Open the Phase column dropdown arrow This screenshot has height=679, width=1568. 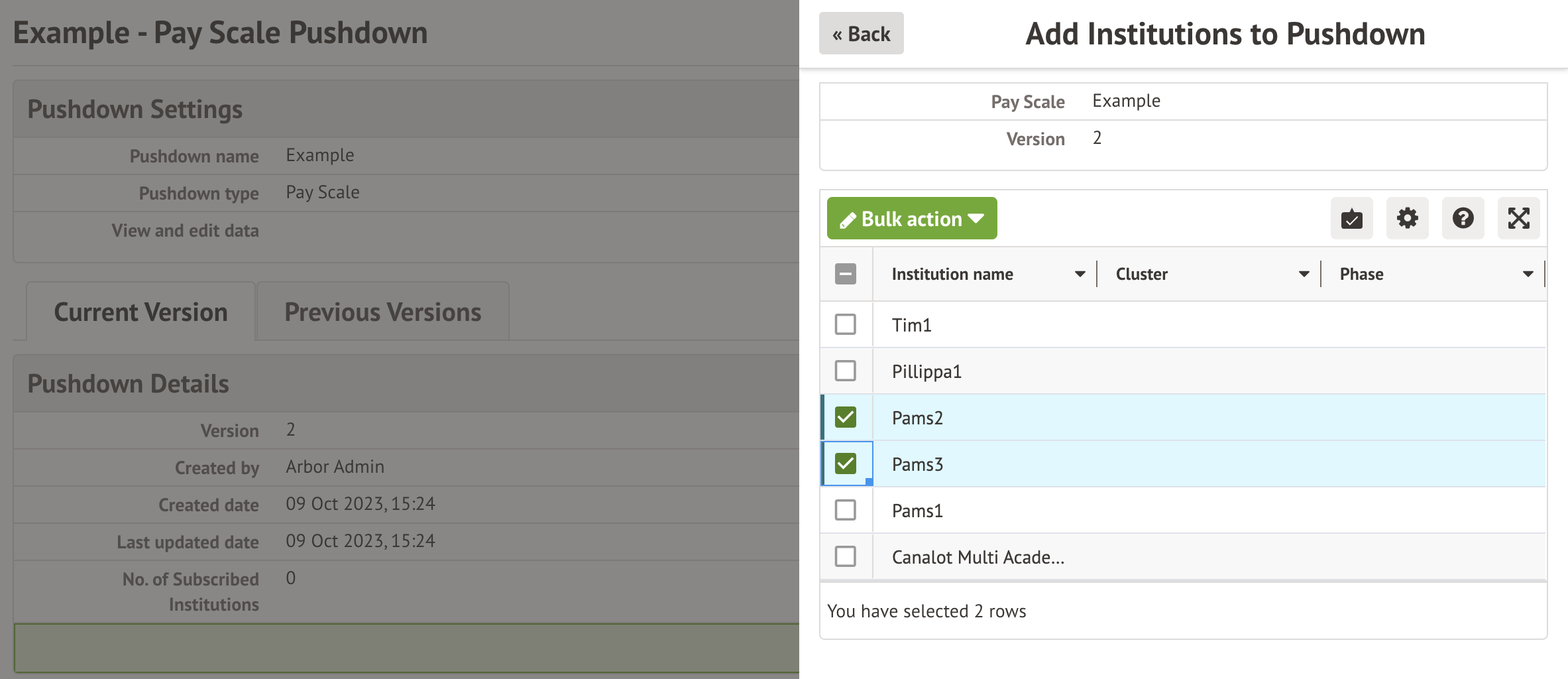click(x=1528, y=274)
